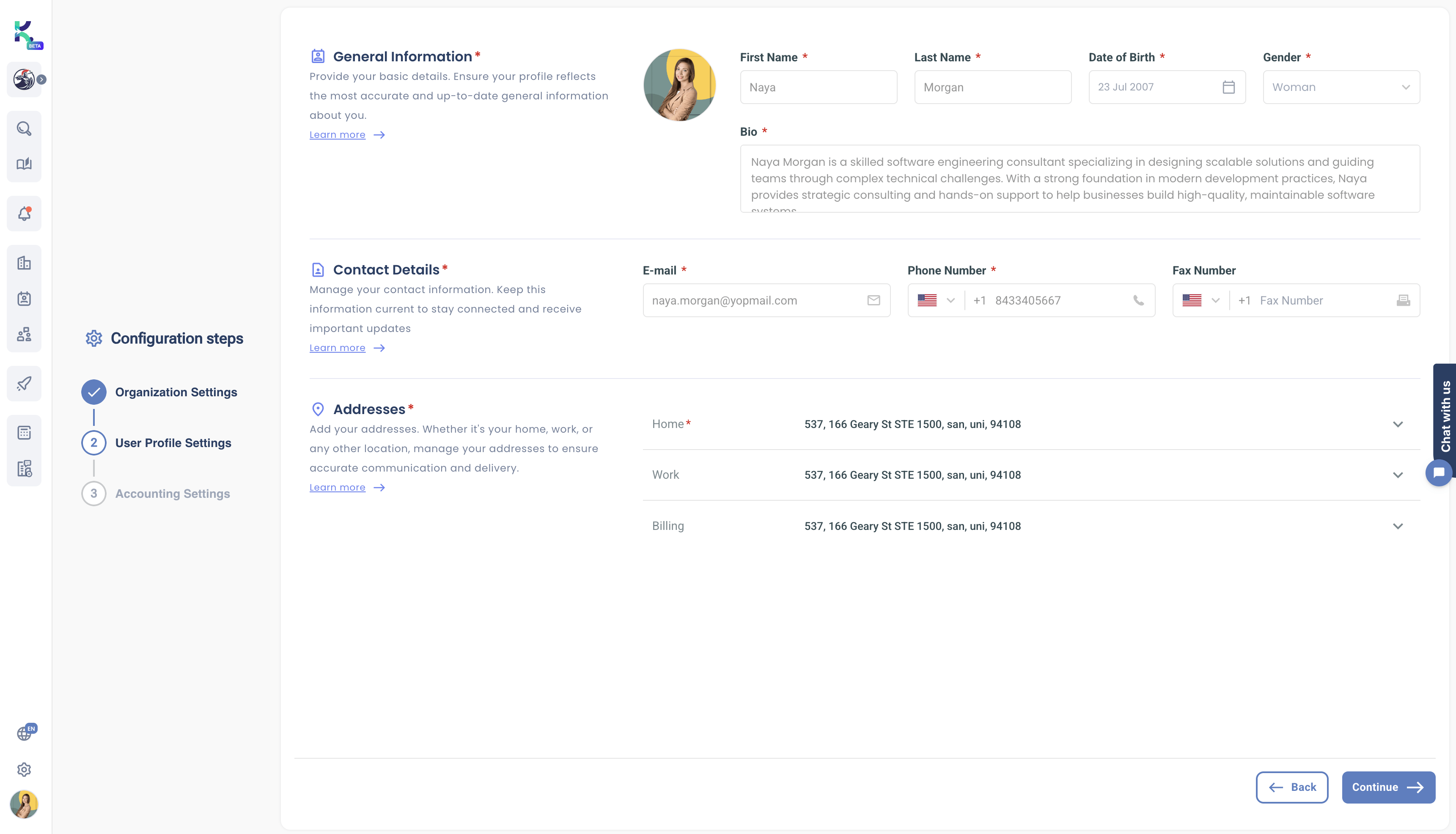
Task: Open the Date of Birth calendar picker
Action: click(1229, 87)
